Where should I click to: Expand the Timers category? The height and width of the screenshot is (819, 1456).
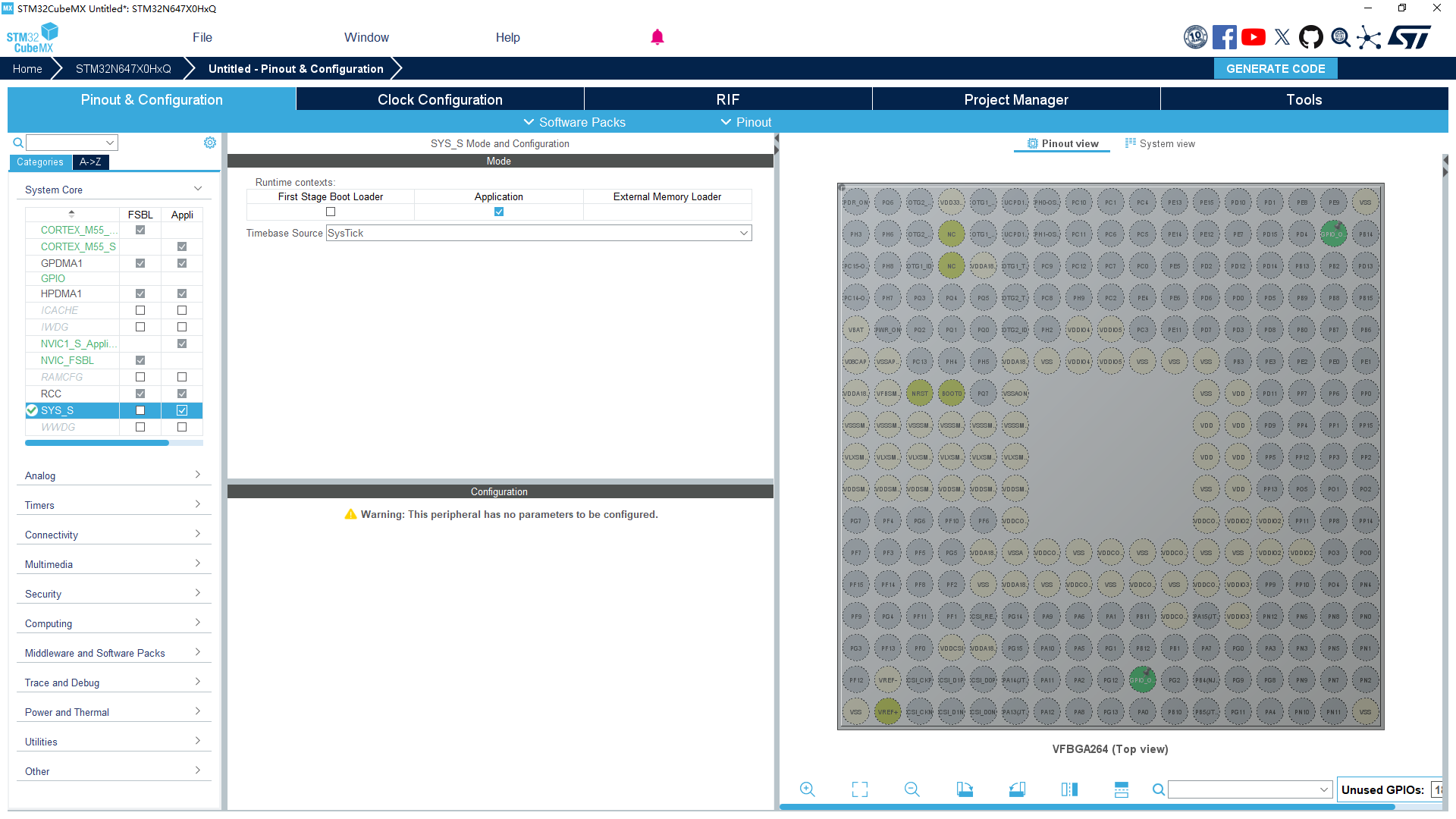(114, 505)
